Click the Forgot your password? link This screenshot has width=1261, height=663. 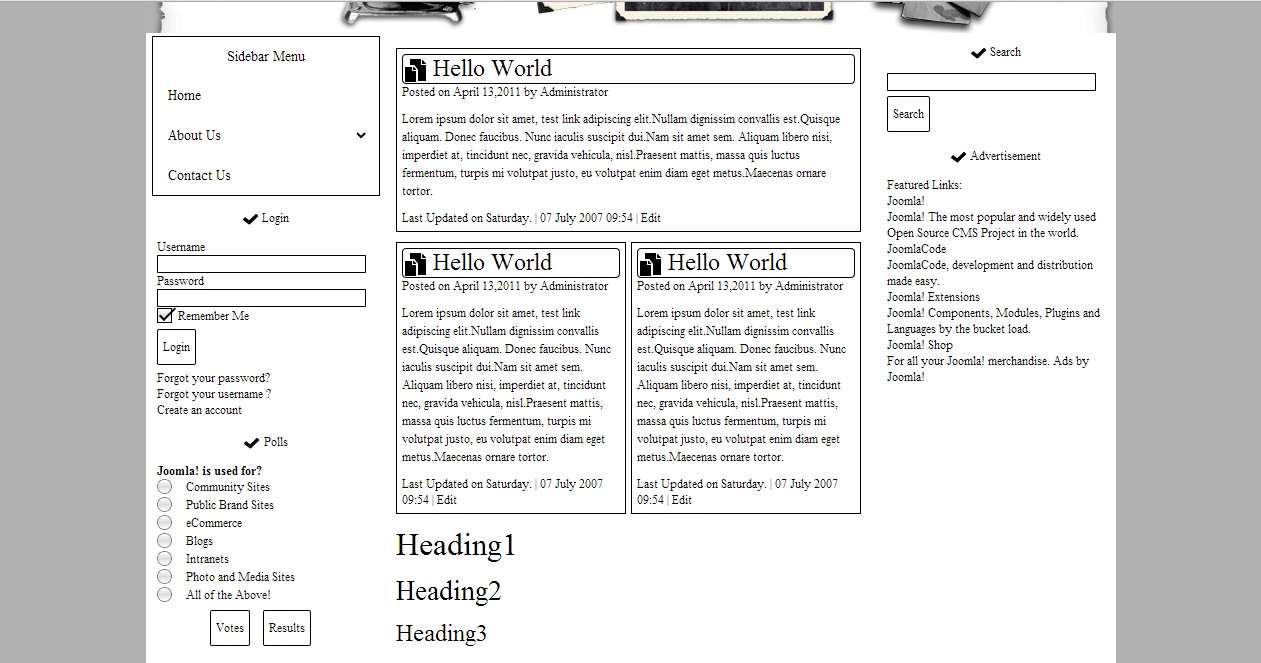click(x=213, y=379)
